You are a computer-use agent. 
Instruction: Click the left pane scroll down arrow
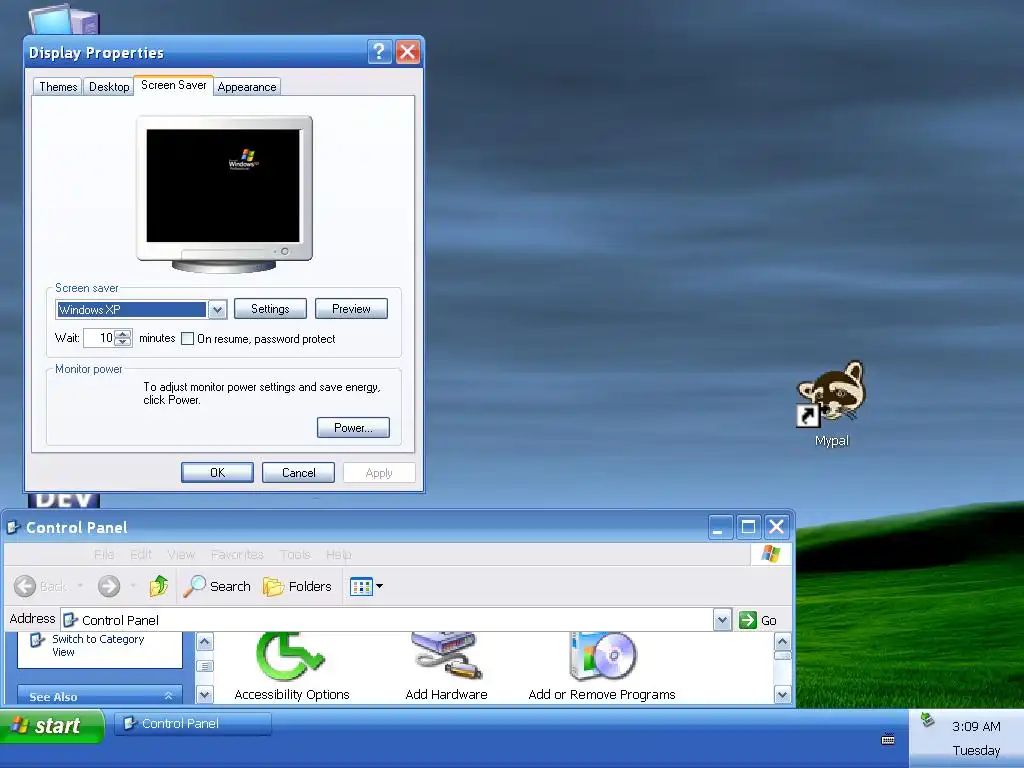point(204,694)
